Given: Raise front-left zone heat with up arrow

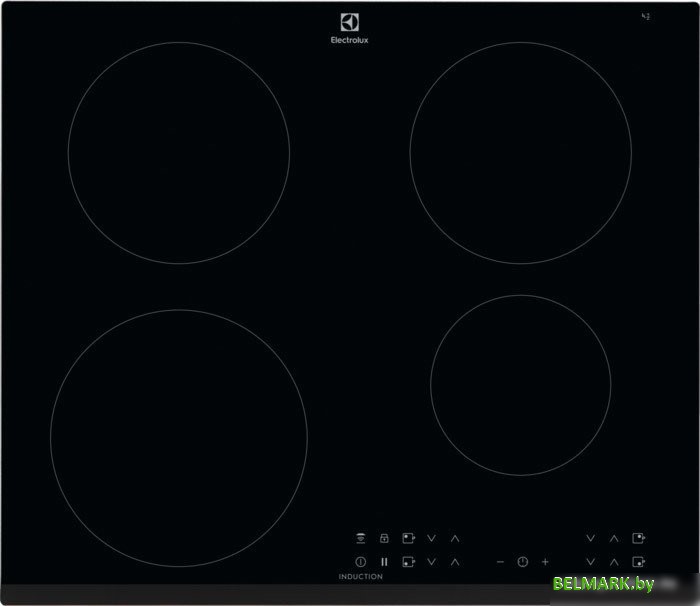Looking at the screenshot, I should 455,562.
